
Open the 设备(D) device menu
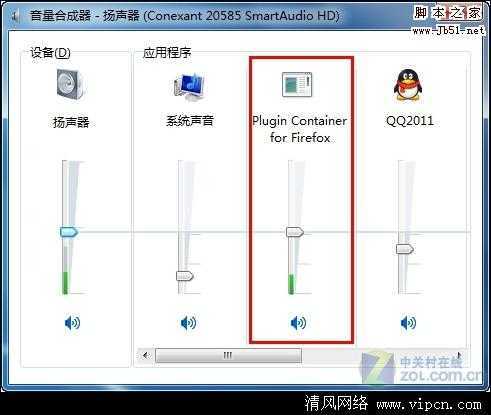pos(50,53)
